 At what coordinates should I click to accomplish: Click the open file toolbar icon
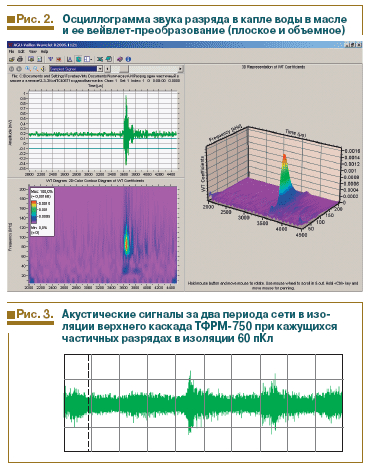[x=12, y=59]
